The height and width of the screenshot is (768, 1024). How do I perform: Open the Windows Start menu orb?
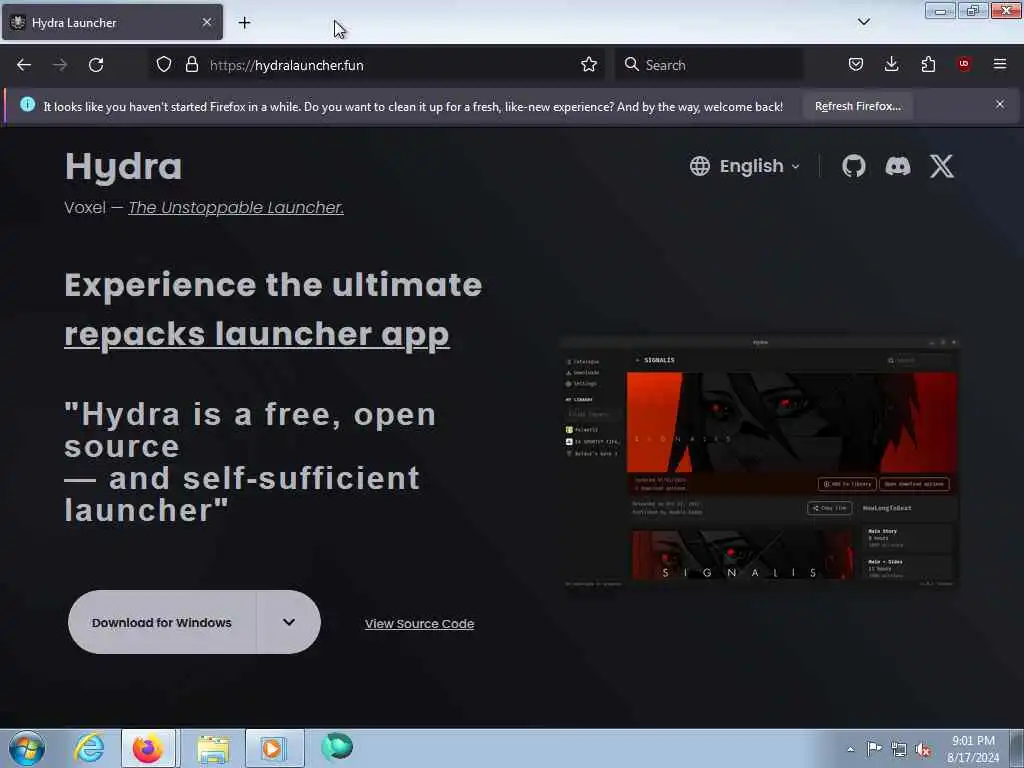(x=27, y=748)
